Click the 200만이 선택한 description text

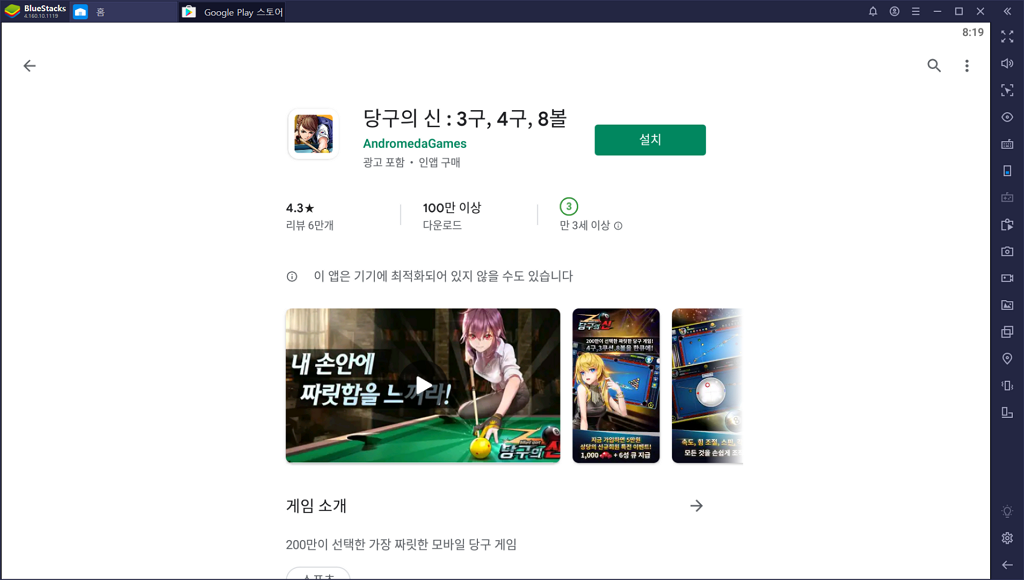click(x=401, y=544)
